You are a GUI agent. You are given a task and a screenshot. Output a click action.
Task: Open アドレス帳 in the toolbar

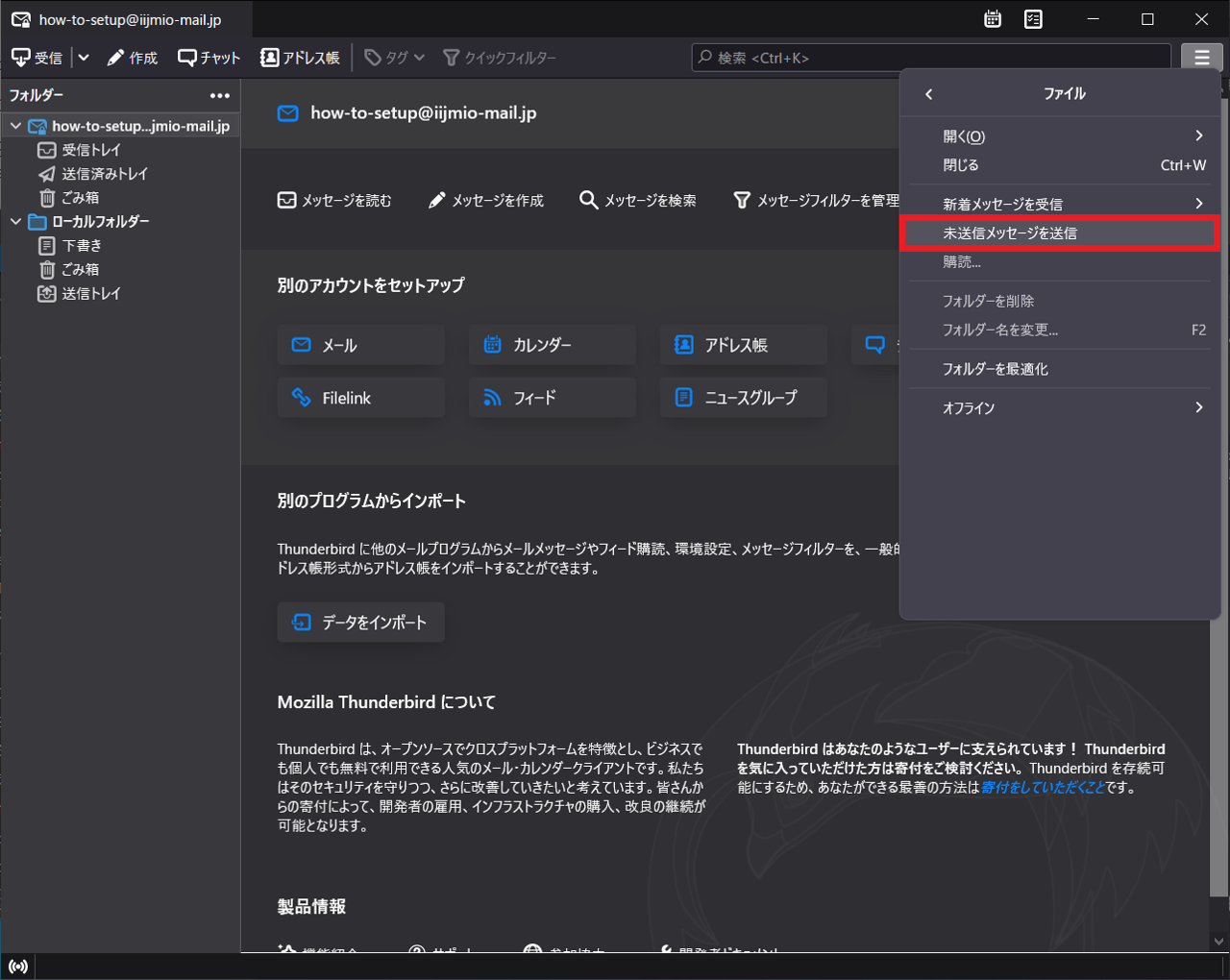[300, 58]
